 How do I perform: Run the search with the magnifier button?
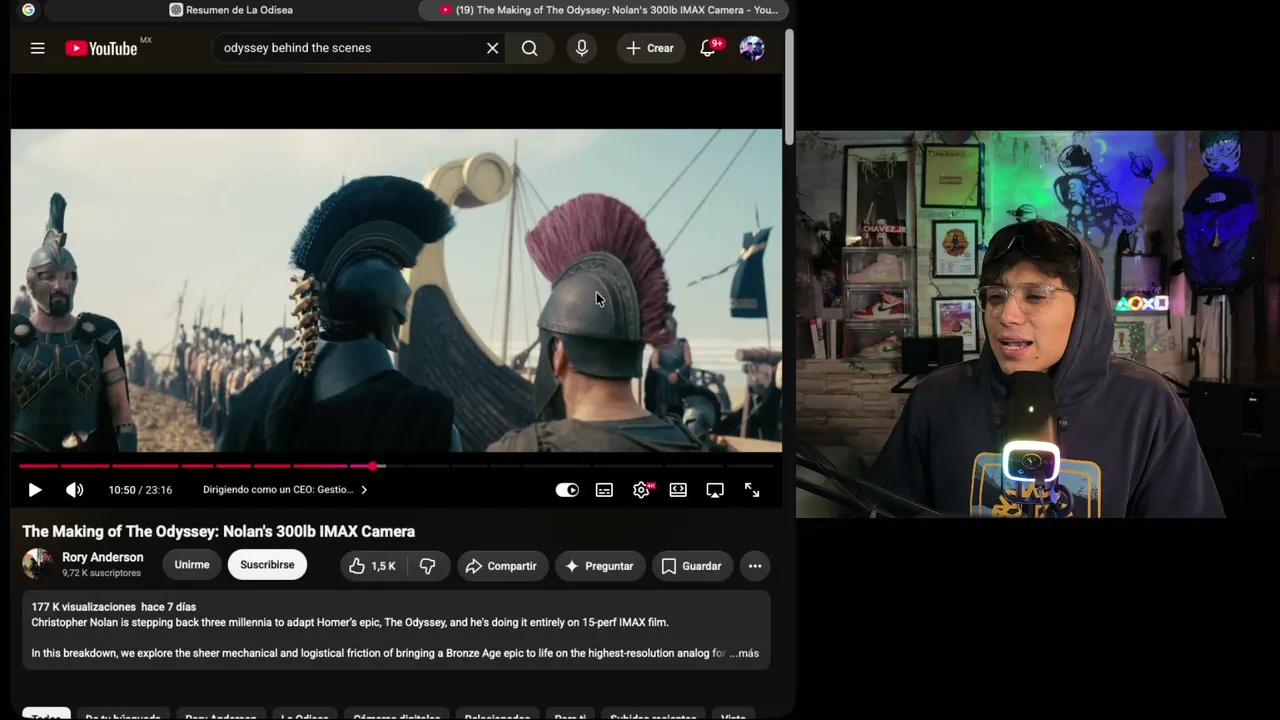(x=530, y=48)
